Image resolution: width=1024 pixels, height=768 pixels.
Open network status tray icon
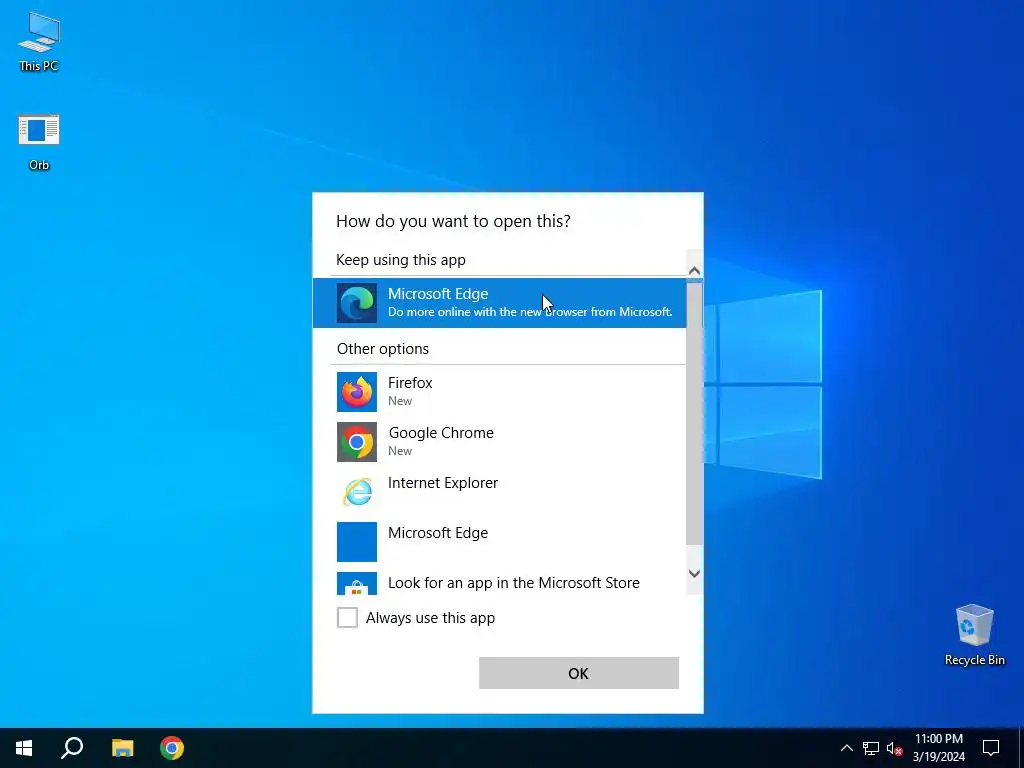[x=871, y=748]
